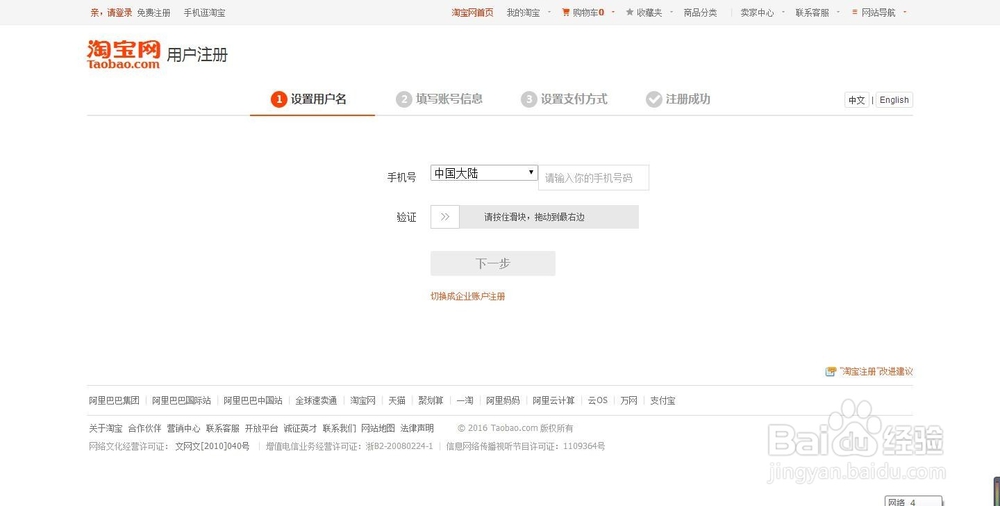Expand the 卖家中心 dropdown arrow

(783, 12)
